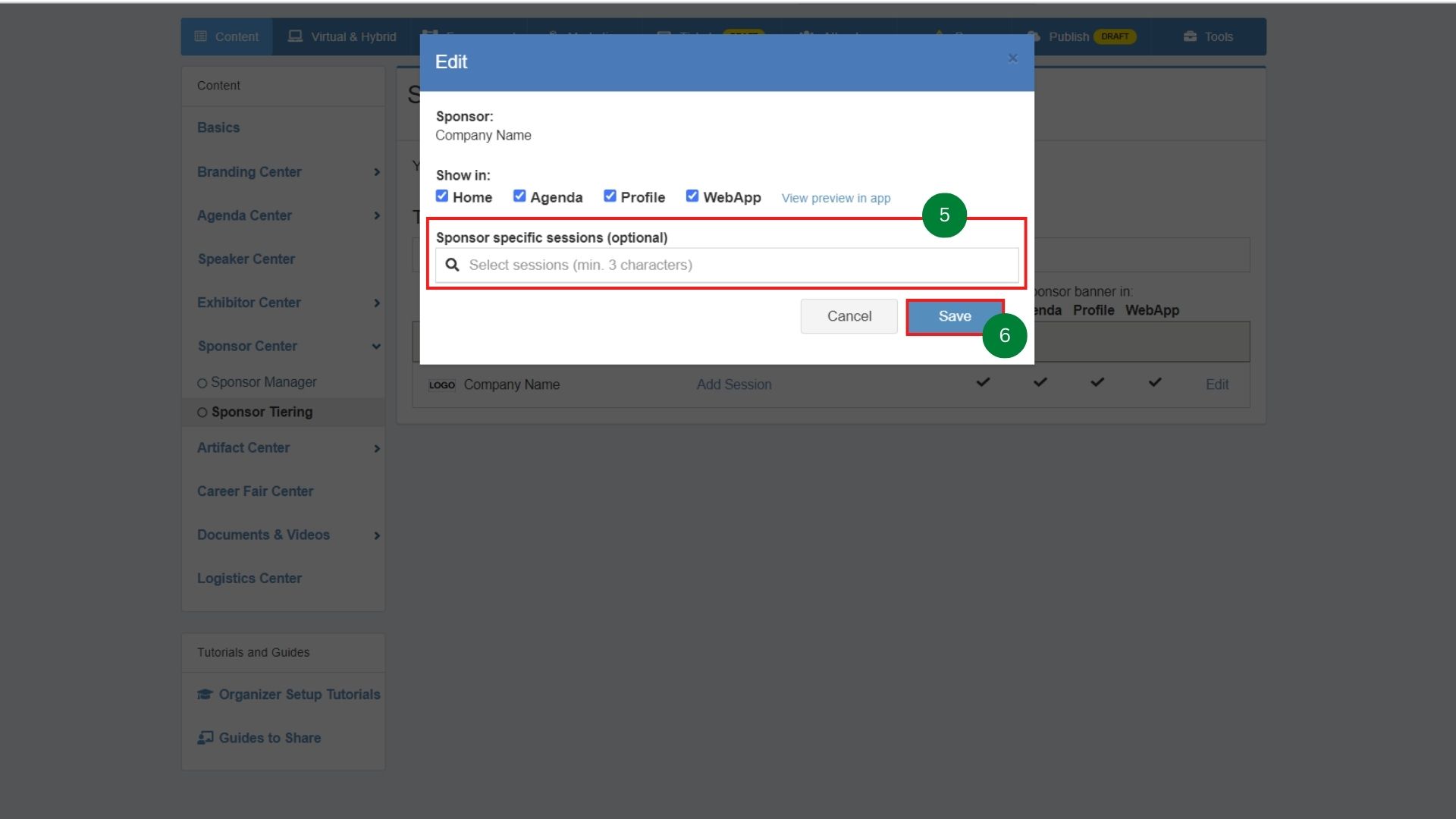Screen dimensions: 1456x819
Task: Collapse the Sponsor Center section
Action: [376, 347]
